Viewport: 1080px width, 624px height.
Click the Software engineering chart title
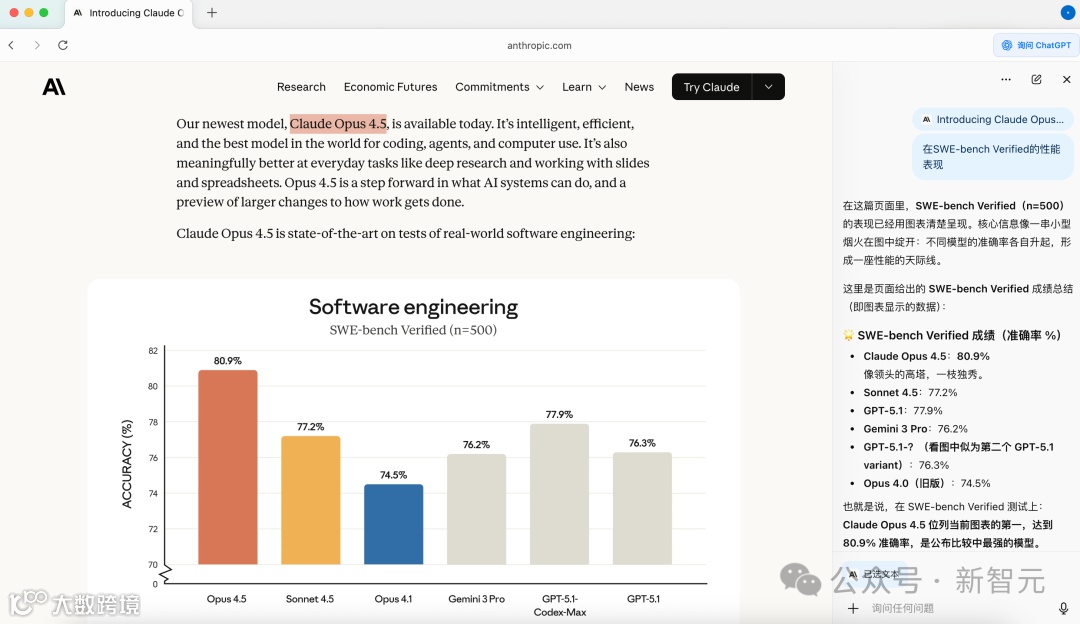point(413,306)
